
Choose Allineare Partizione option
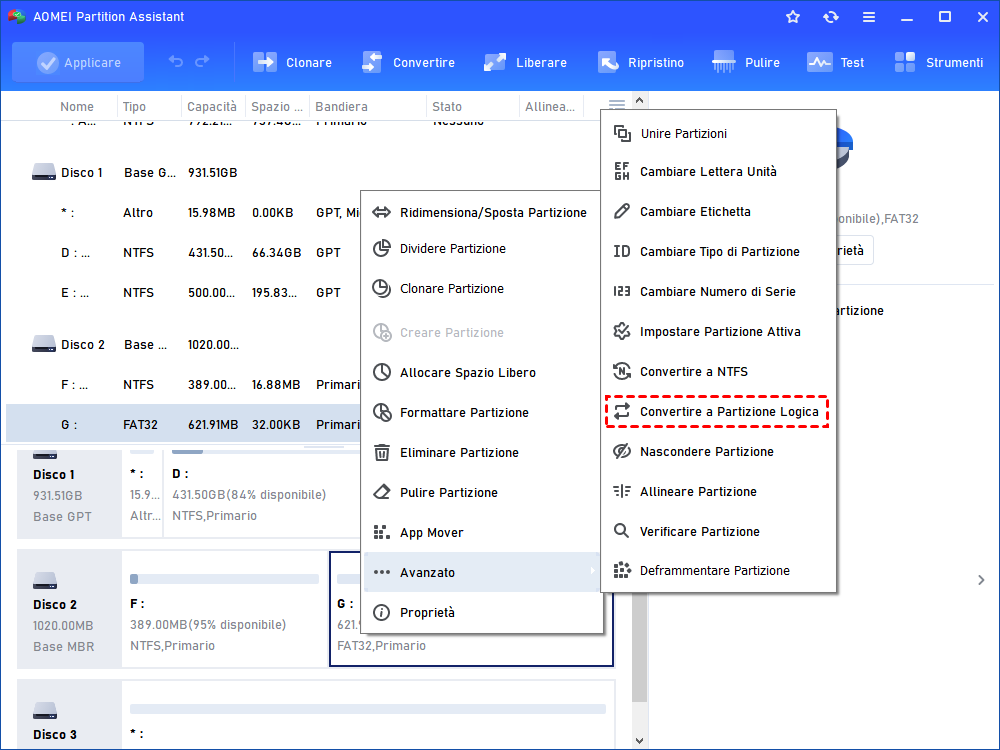click(718, 492)
